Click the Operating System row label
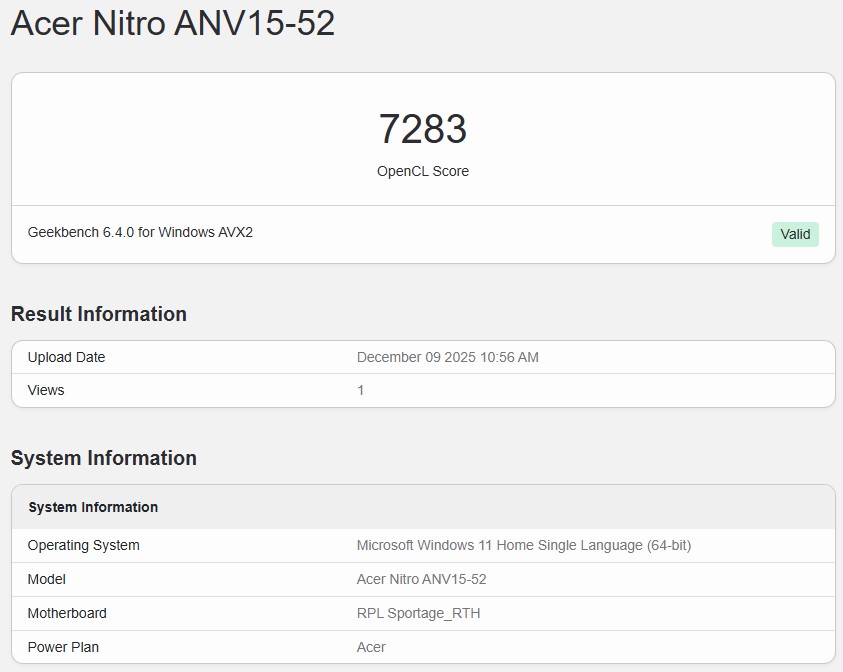The width and height of the screenshot is (843, 672). (x=84, y=545)
